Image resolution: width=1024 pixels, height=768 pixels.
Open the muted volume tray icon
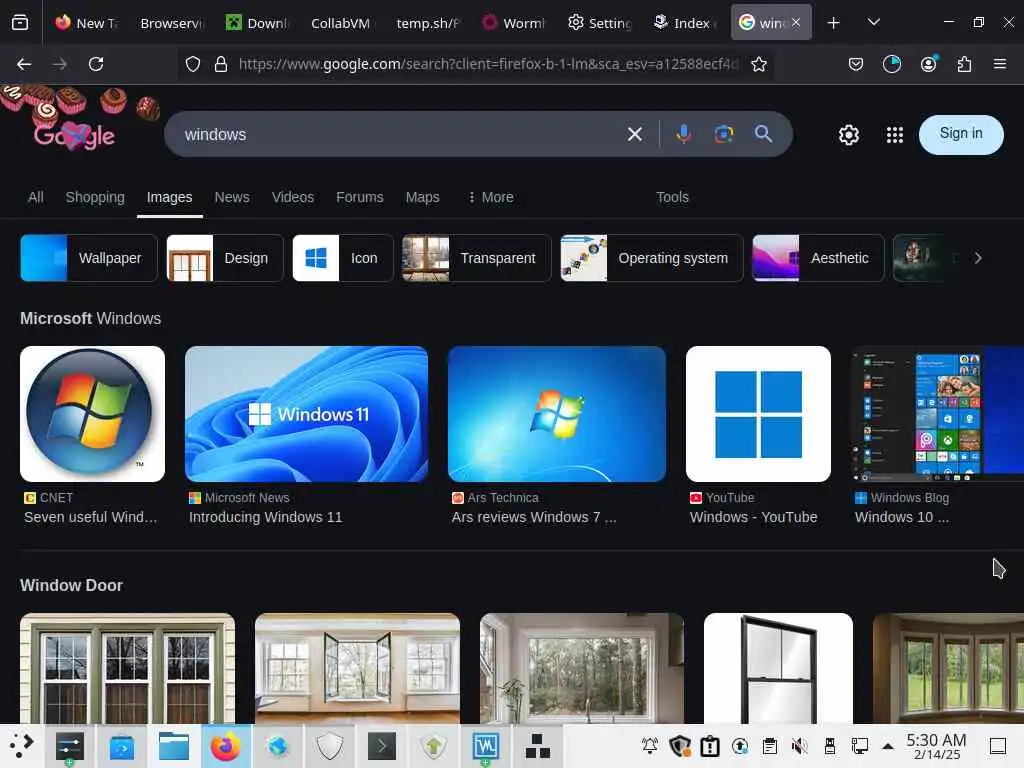(x=799, y=746)
